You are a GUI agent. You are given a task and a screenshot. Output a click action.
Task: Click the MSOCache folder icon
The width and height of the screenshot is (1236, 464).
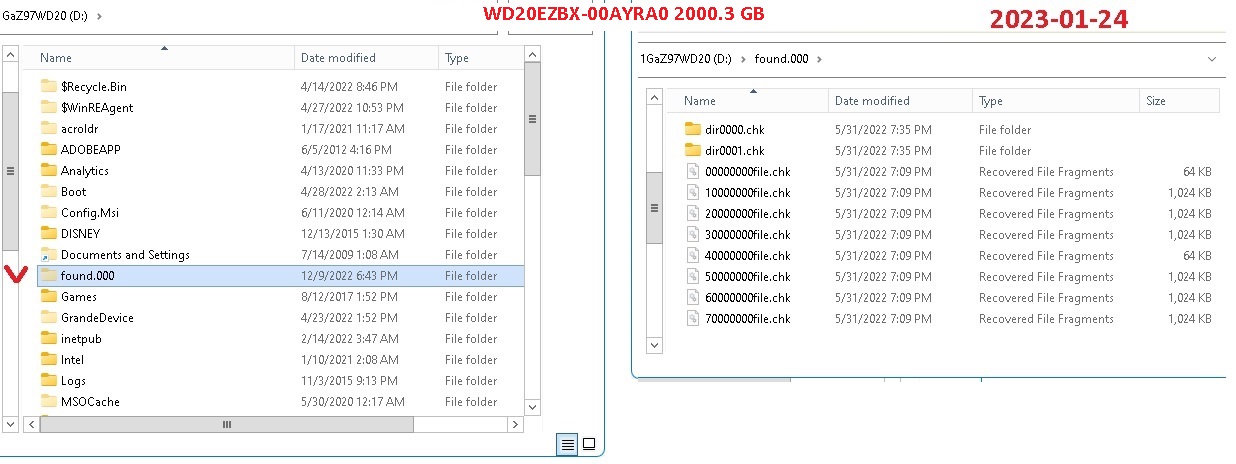click(x=49, y=402)
